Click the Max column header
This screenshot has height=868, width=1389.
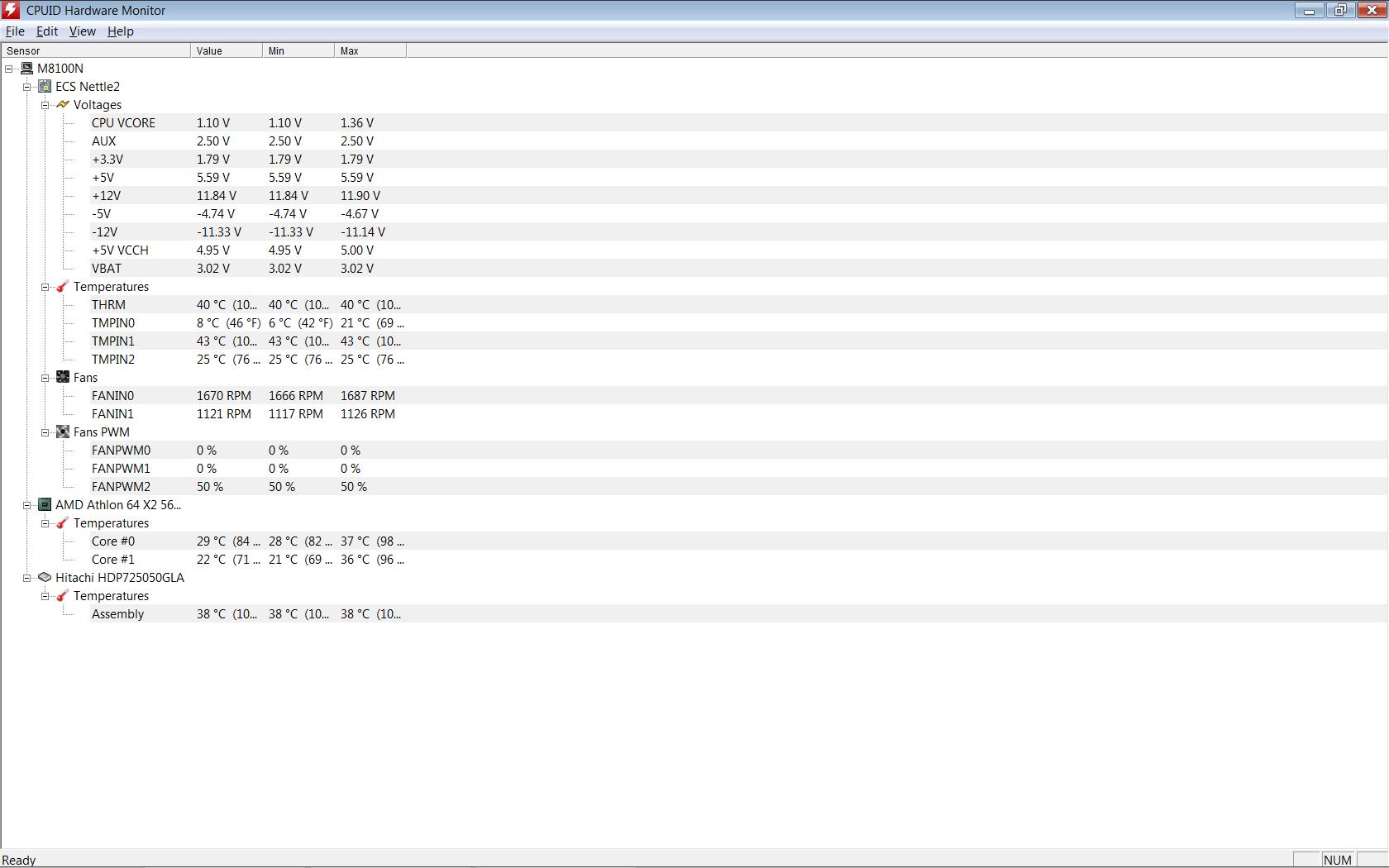[370, 50]
